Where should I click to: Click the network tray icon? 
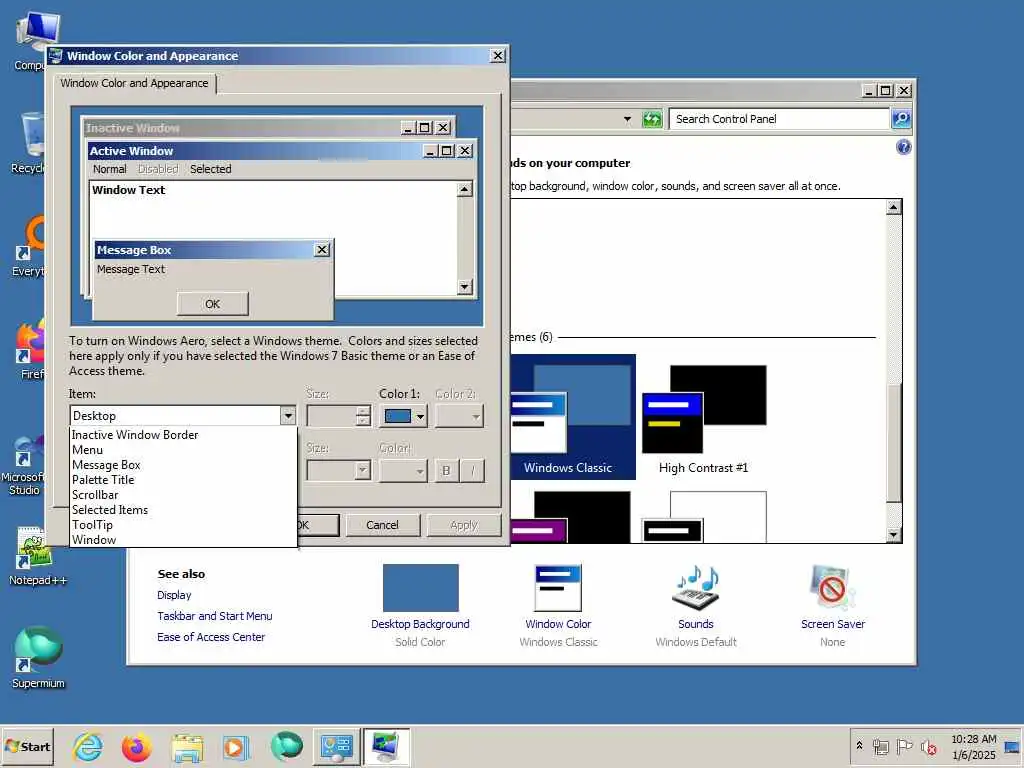pyautogui.click(x=880, y=746)
